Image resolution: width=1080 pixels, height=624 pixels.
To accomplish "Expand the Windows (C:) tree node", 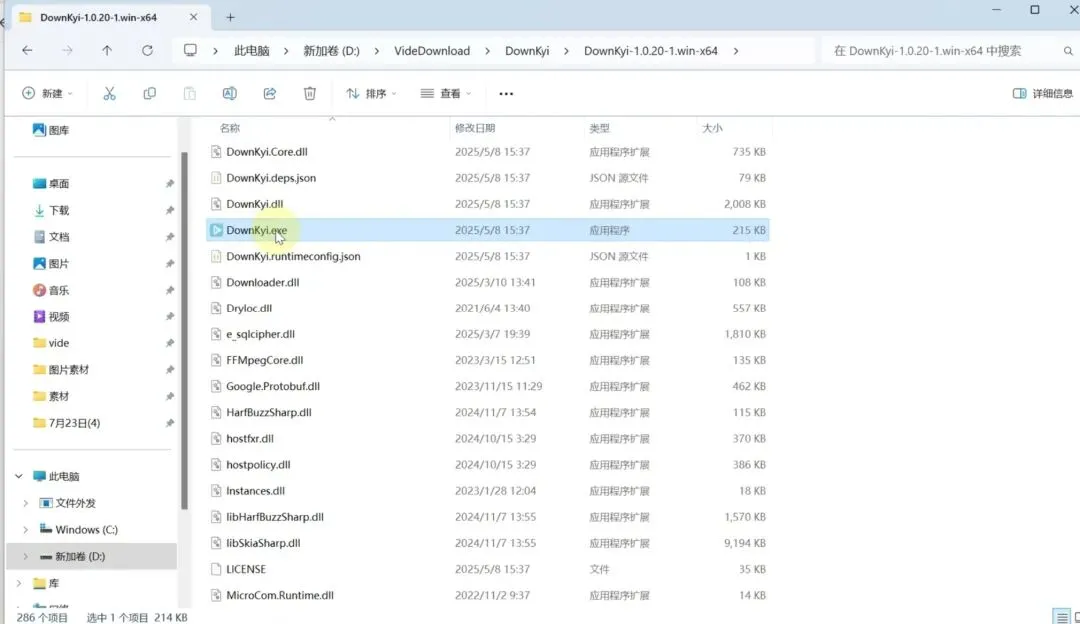I will click(25, 530).
